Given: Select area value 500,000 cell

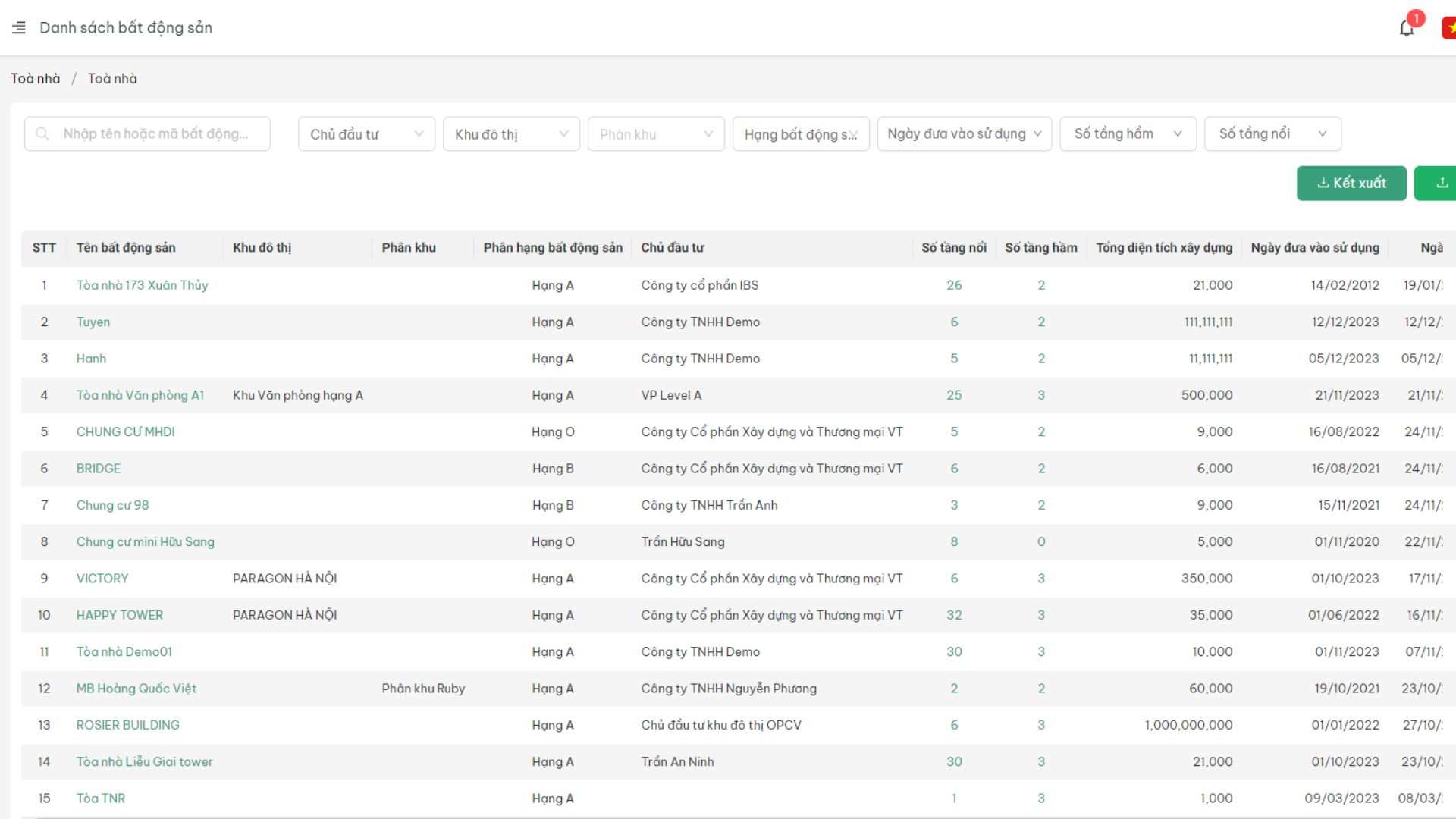Looking at the screenshot, I should [x=1207, y=395].
